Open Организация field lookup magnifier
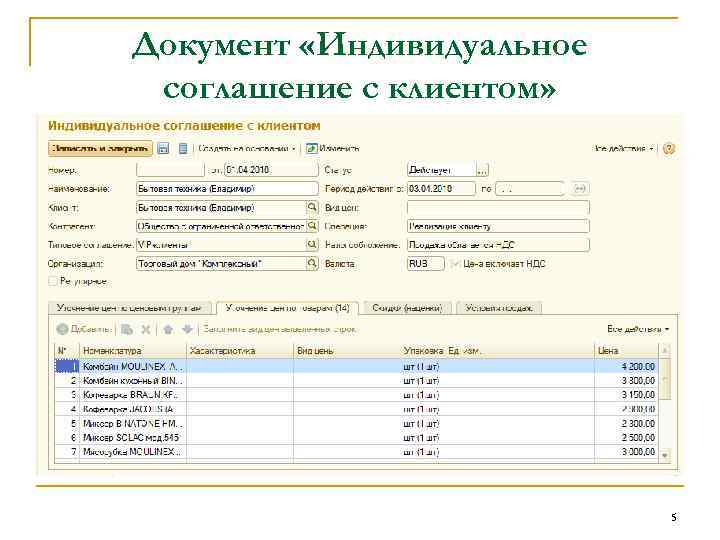 pyautogui.click(x=312, y=264)
